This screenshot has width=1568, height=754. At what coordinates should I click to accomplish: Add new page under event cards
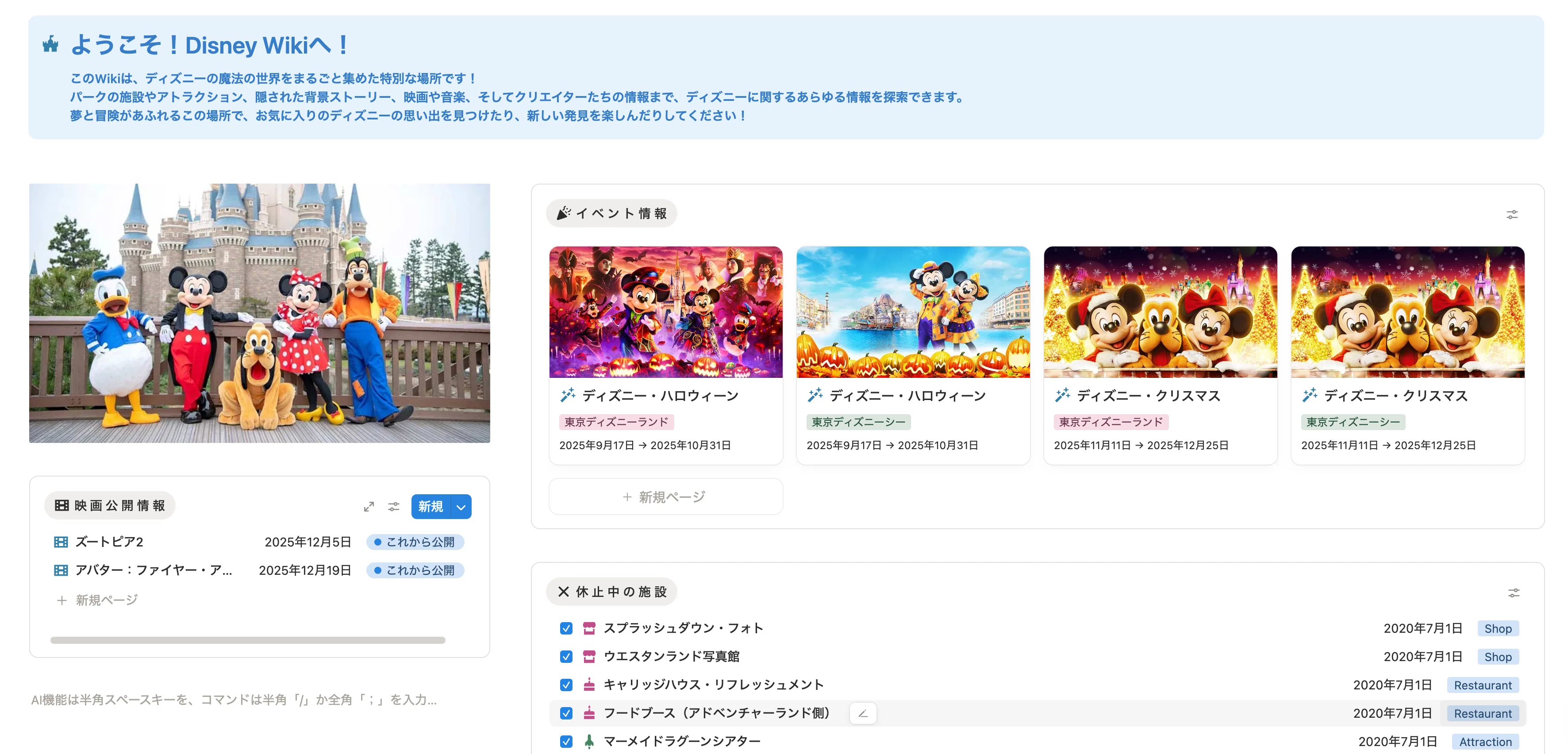(x=665, y=496)
